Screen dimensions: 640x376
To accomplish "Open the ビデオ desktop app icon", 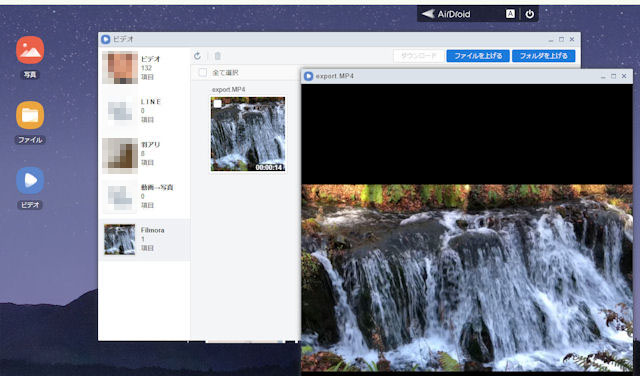I will coord(30,180).
